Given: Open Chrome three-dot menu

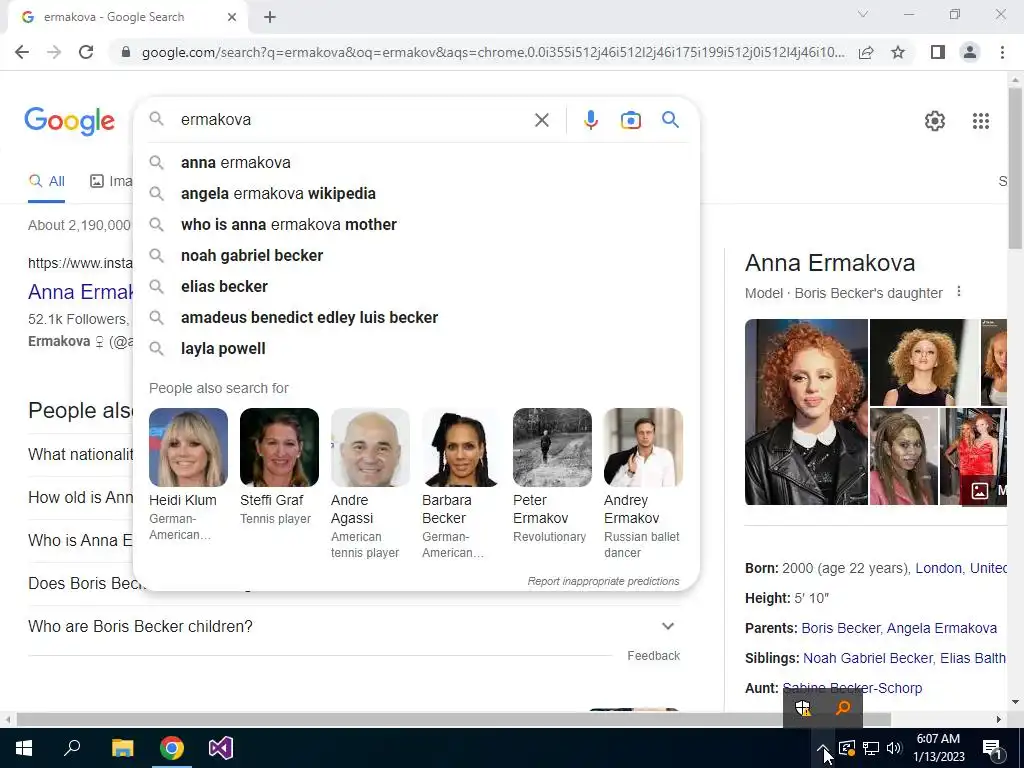Looking at the screenshot, I should pos(1002,52).
